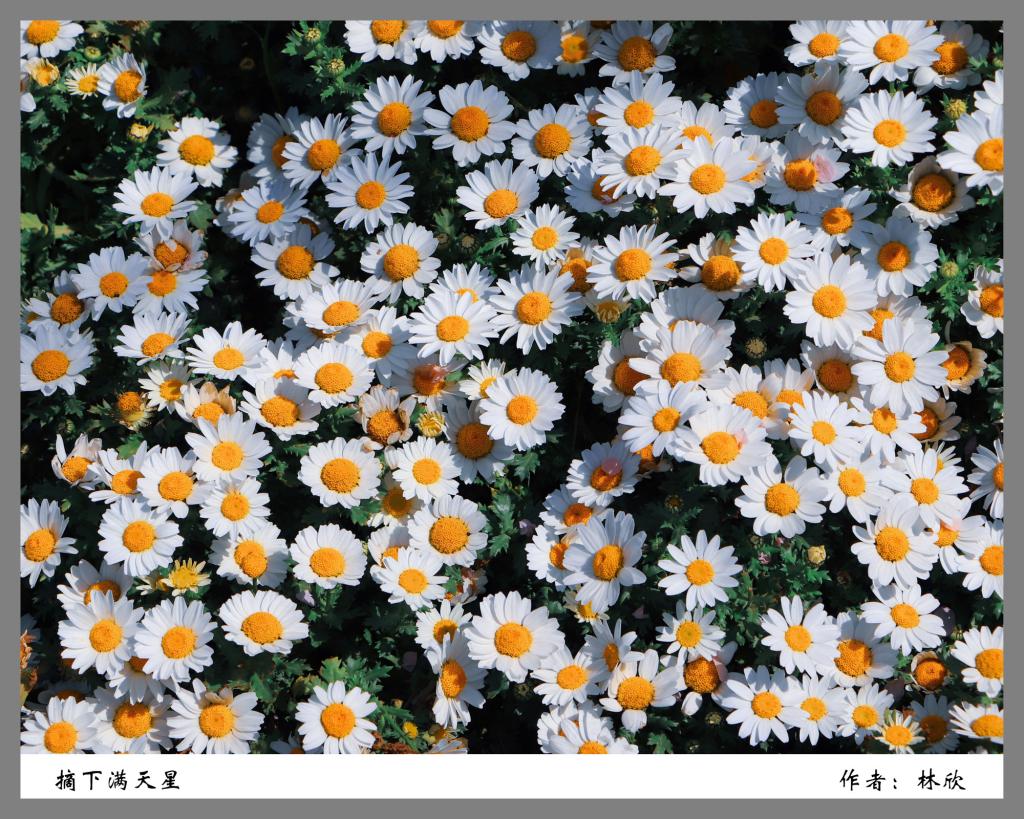This screenshot has width=1024, height=819.
Task: Click the center of the daisy photo
Action: pos(511,387)
